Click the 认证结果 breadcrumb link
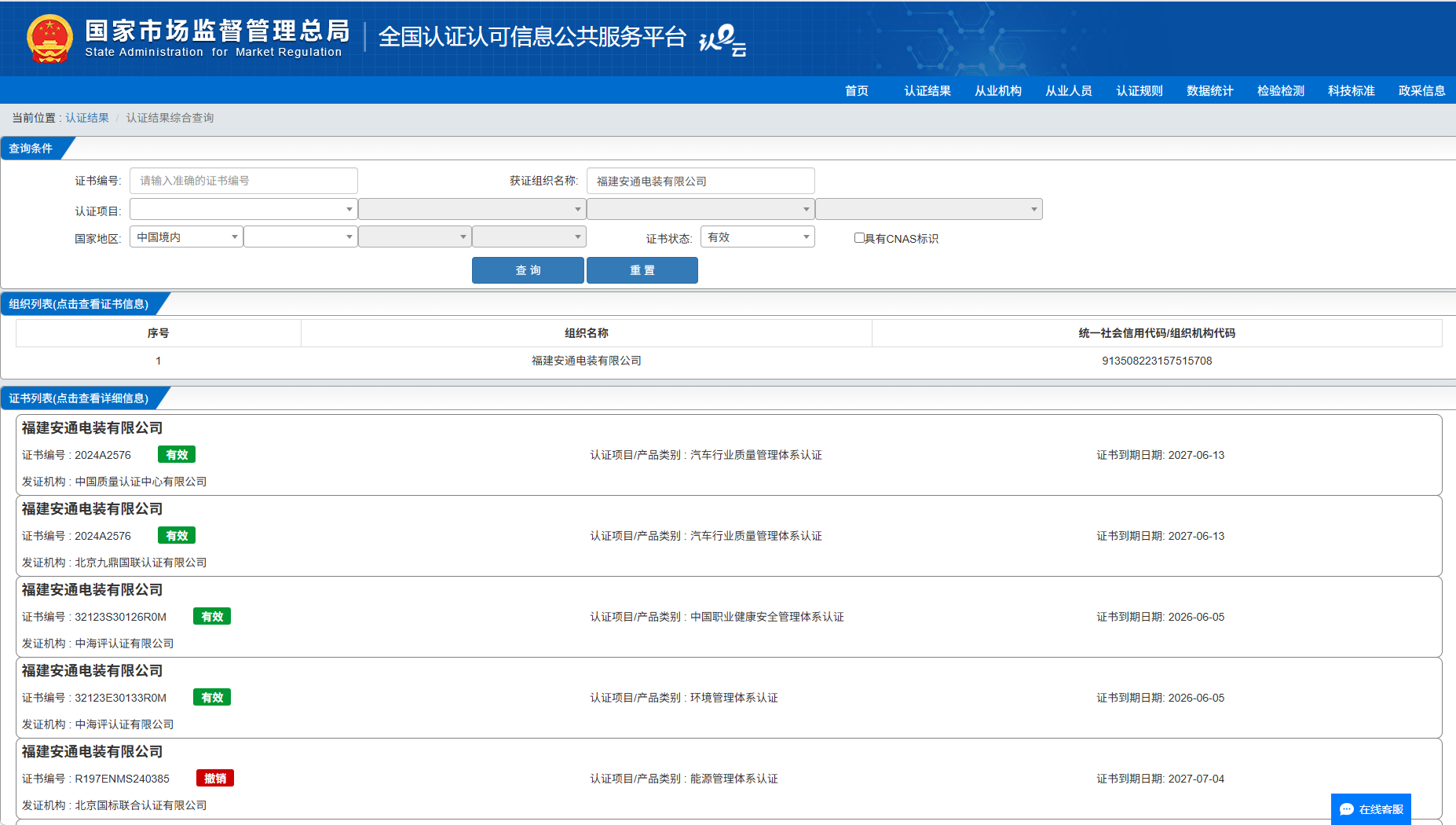 [x=87, y=118]
